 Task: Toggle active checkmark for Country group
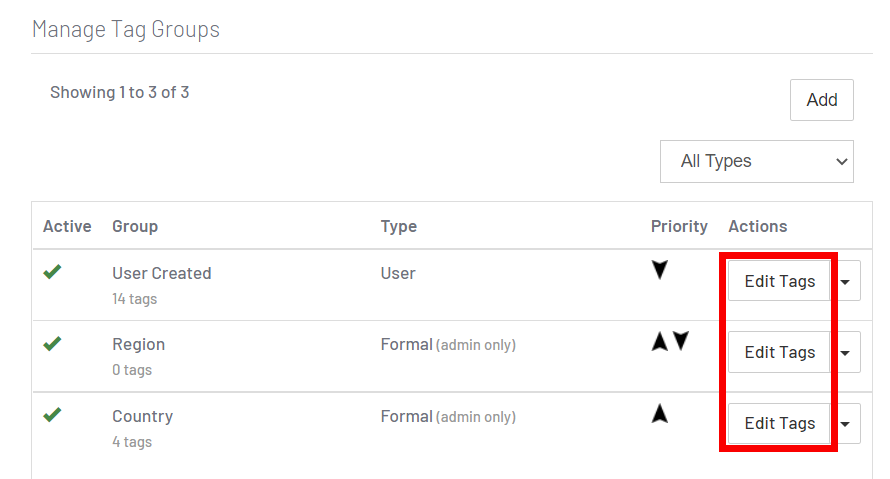coord(53,415)
